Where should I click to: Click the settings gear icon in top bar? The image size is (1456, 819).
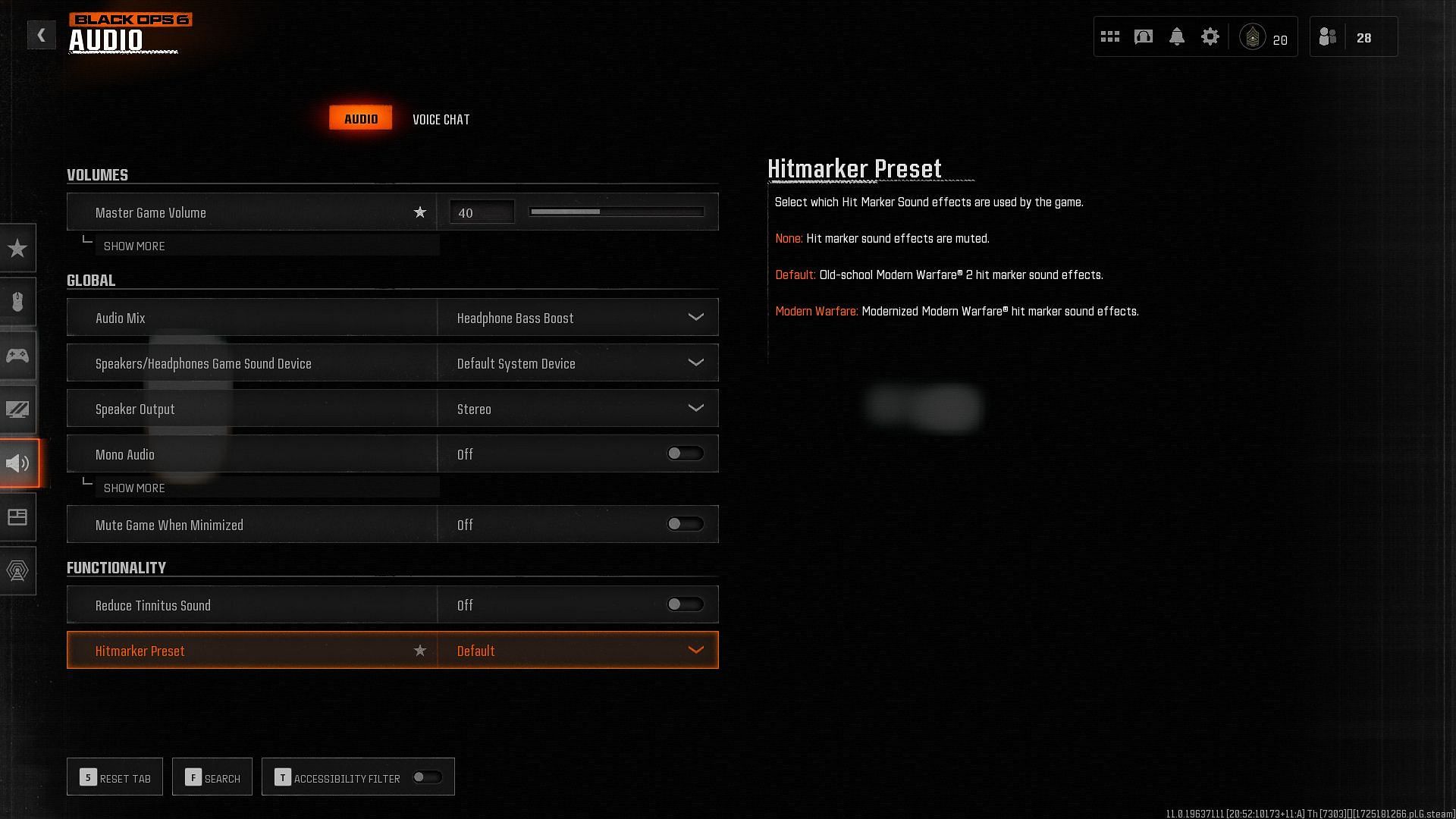pyautogui.click(x=1210, y=36)
